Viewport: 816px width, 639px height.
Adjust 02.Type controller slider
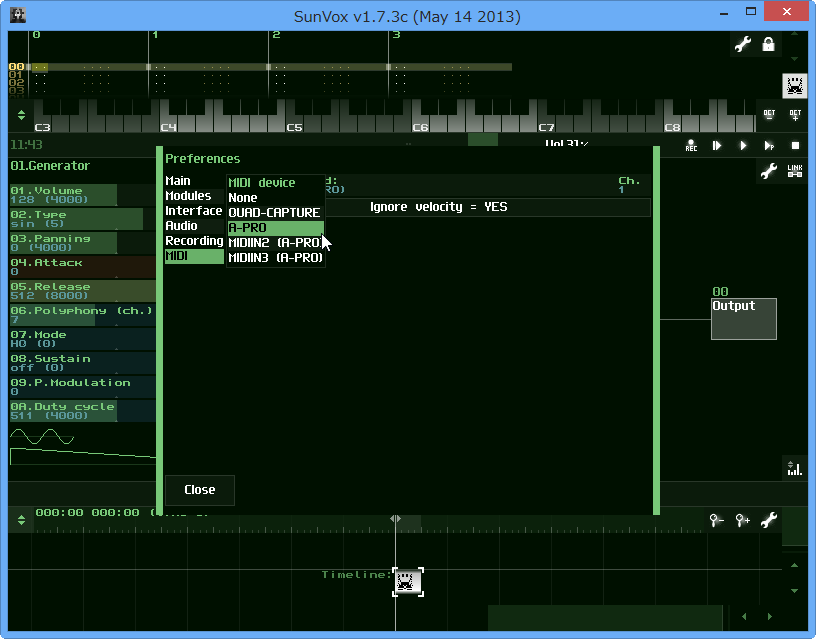[82, 219]
